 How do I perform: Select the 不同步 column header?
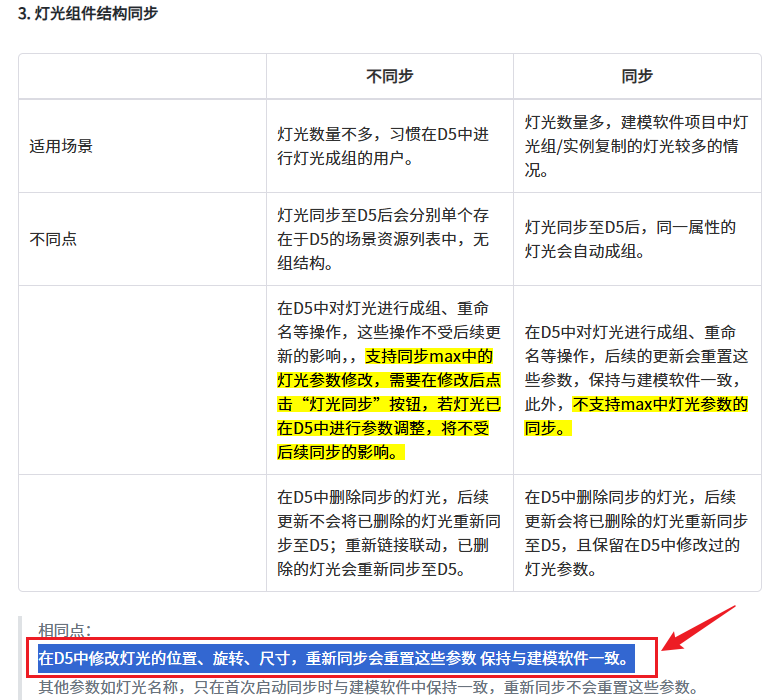point(389,76)
